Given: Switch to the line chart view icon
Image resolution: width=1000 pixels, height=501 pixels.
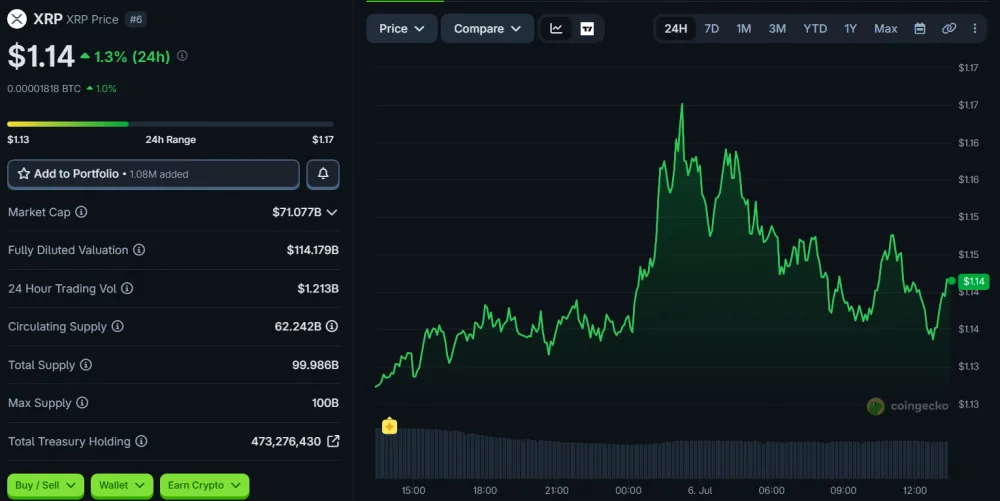Looking at the screenshot, I should coord(556,29).
